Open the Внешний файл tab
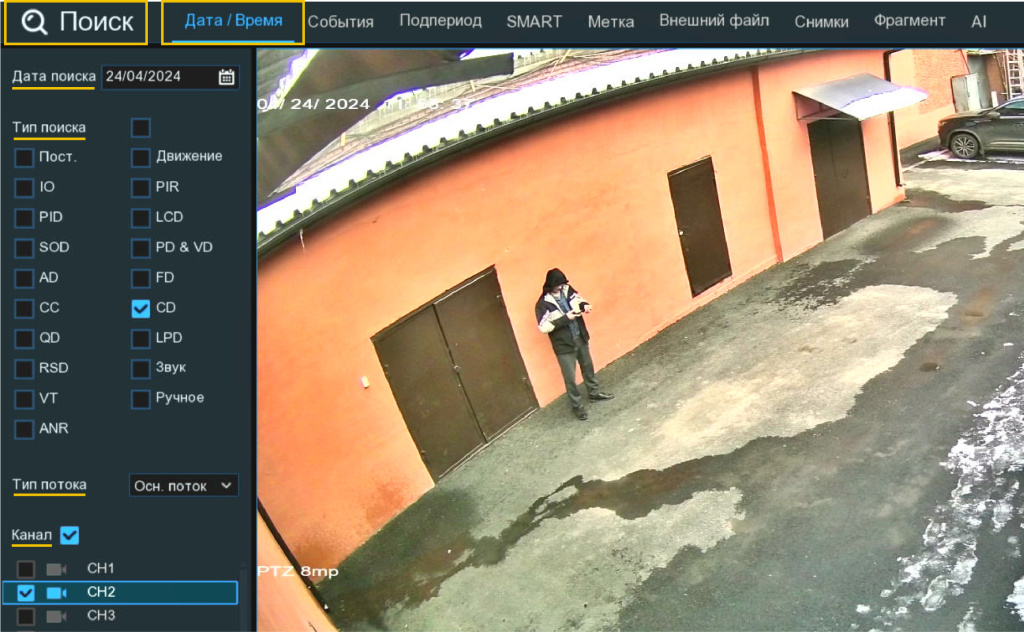The width and height of the screenshot is (1024, 632). pos(714,22)
